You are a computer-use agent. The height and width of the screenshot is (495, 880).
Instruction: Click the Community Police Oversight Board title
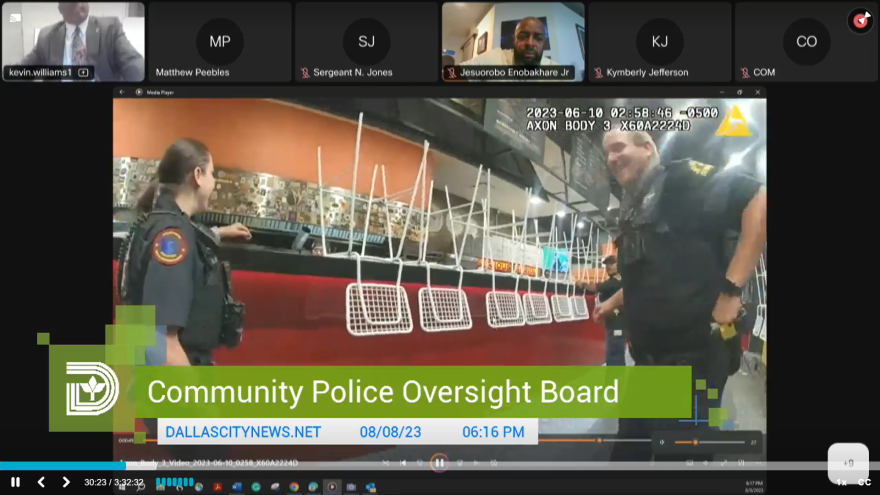pyautogui.click(x=383, y=392)
